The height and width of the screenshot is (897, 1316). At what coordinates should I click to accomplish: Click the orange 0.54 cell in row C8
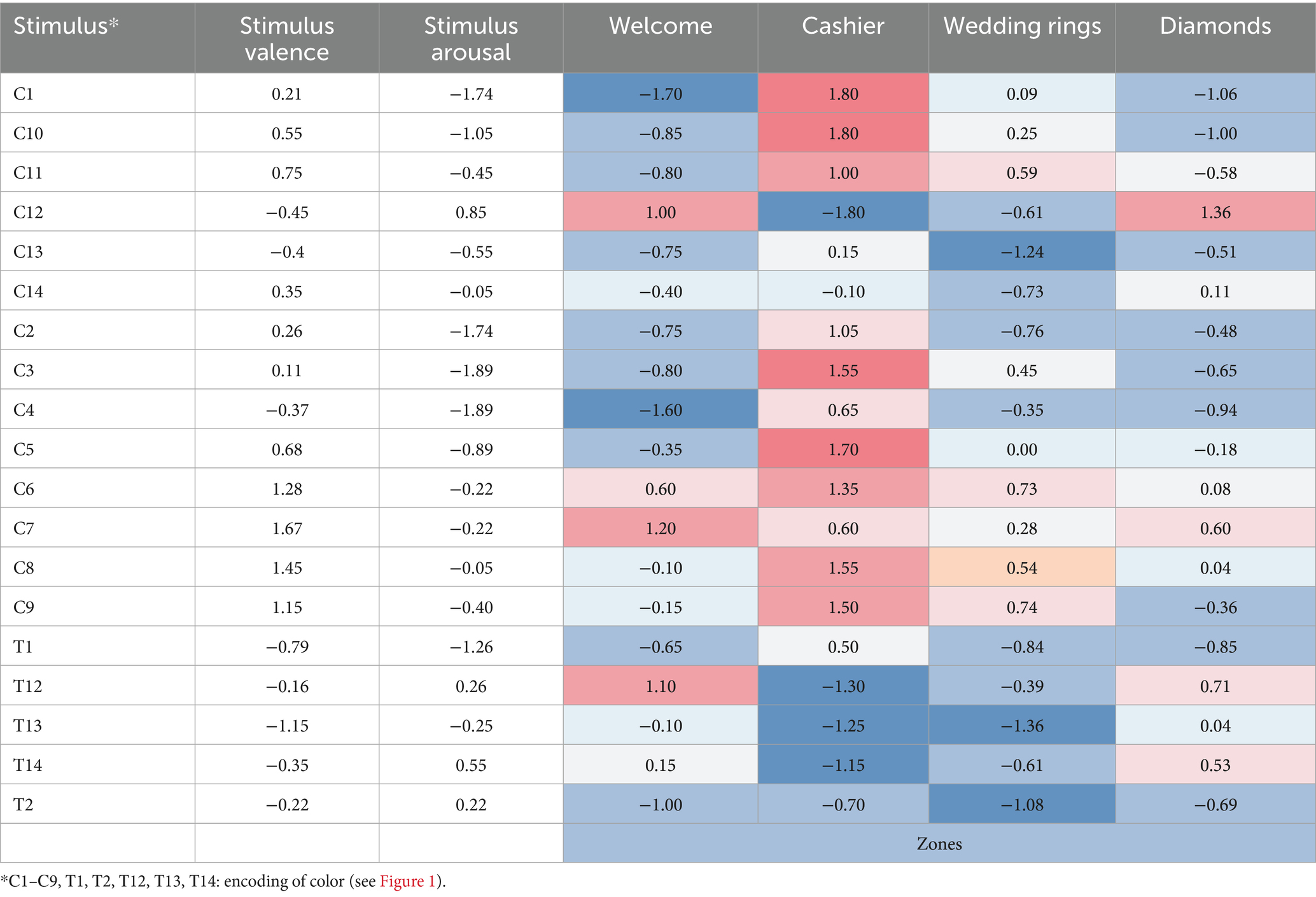pyautogui.click(x=1021, y=568)
